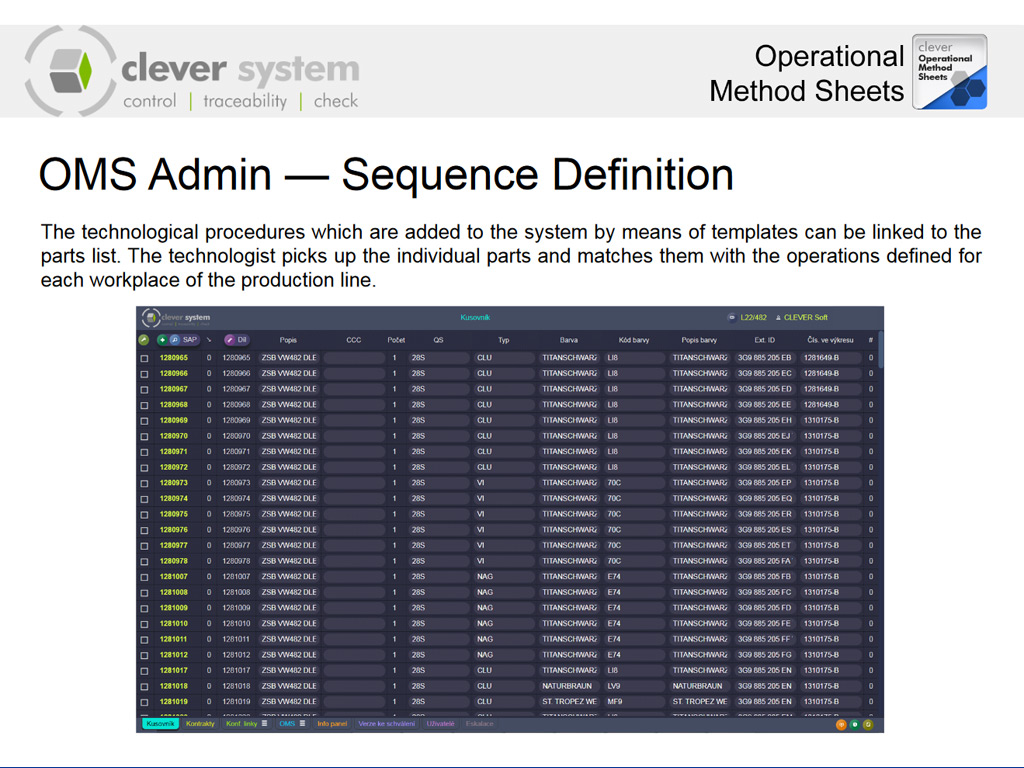Open the Eskalace tab
This screenshot has width=1024, height=768.
[479, 724]
